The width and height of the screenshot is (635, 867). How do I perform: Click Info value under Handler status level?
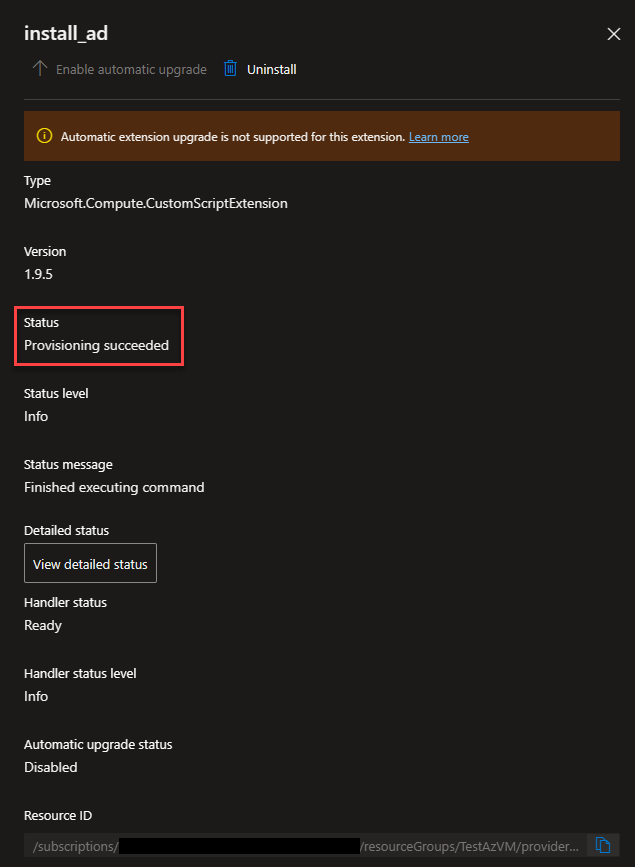pos(36,696)
